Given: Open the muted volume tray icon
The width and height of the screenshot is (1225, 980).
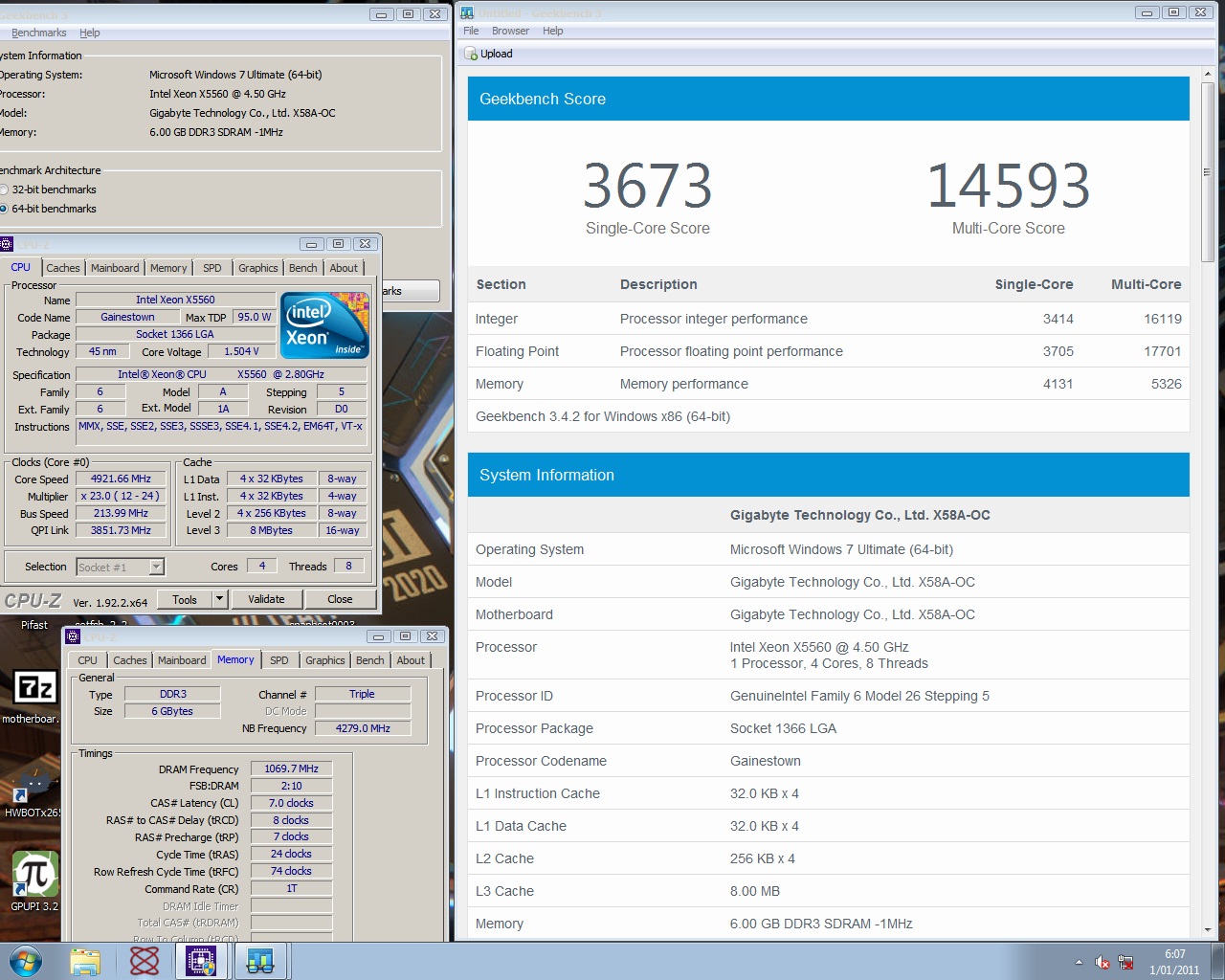Looking at the screenshot, I should (x=1102, y=963).
